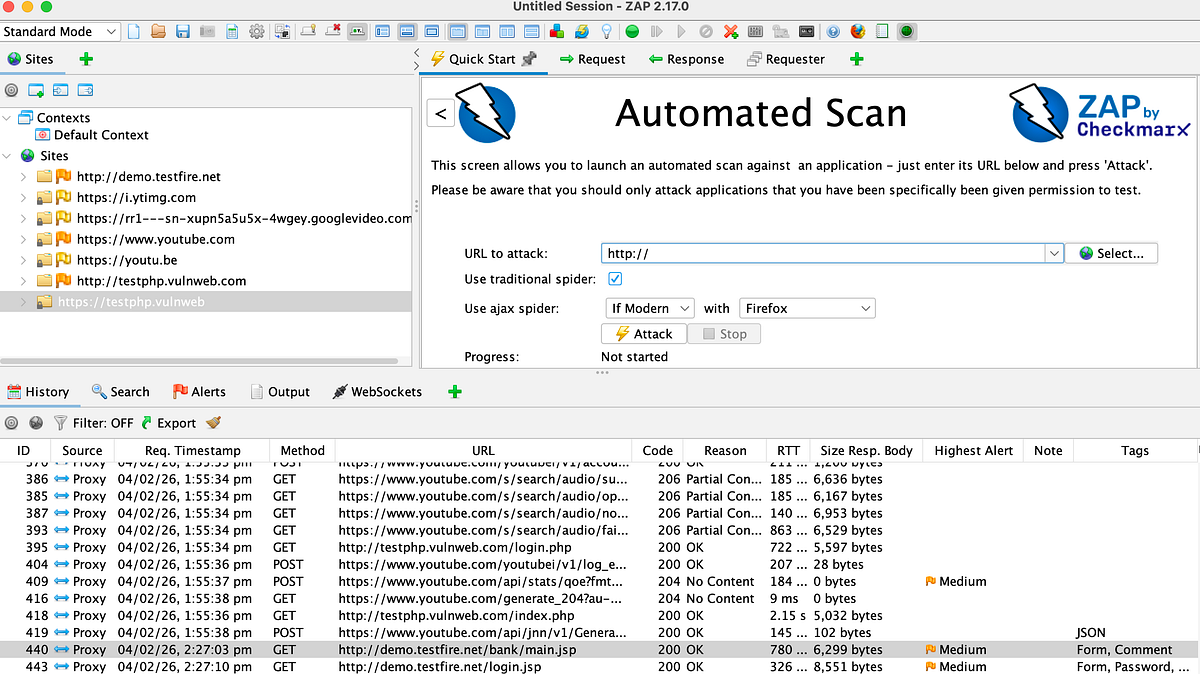The height and width of the screenshot is (674, 1200).
Task: Open the blue help question mark icon
Action: 833,32
